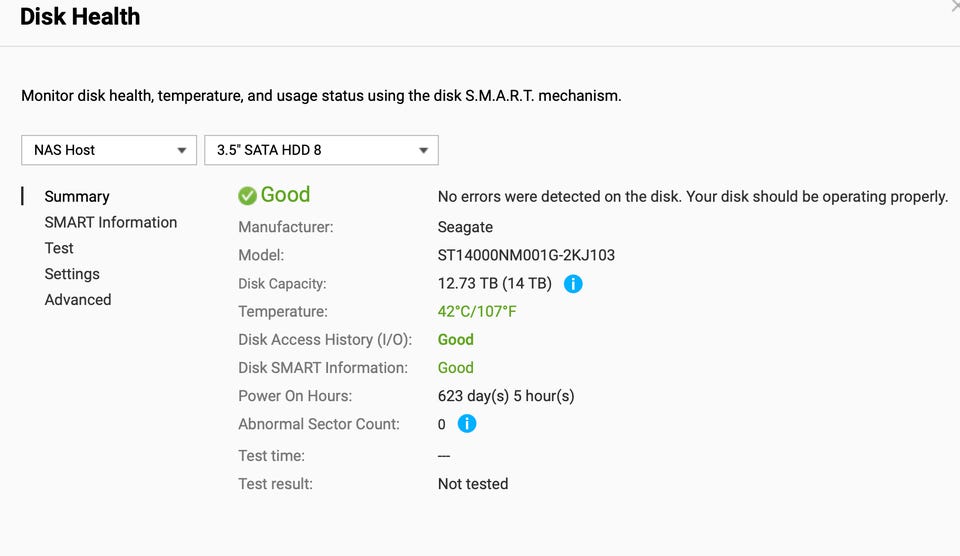
Task: Click the Disk Health title
Action: (80, 17)
